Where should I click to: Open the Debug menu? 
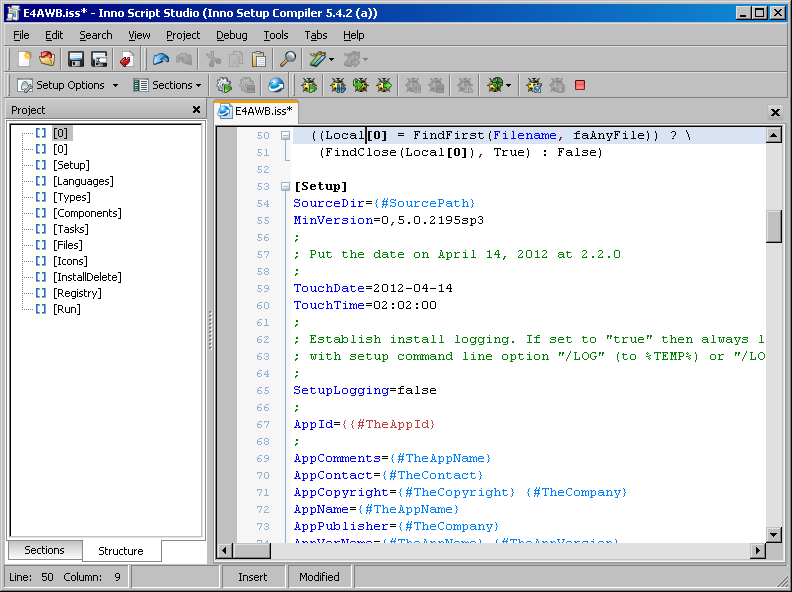pyautogui.click(x=232, y=35)
